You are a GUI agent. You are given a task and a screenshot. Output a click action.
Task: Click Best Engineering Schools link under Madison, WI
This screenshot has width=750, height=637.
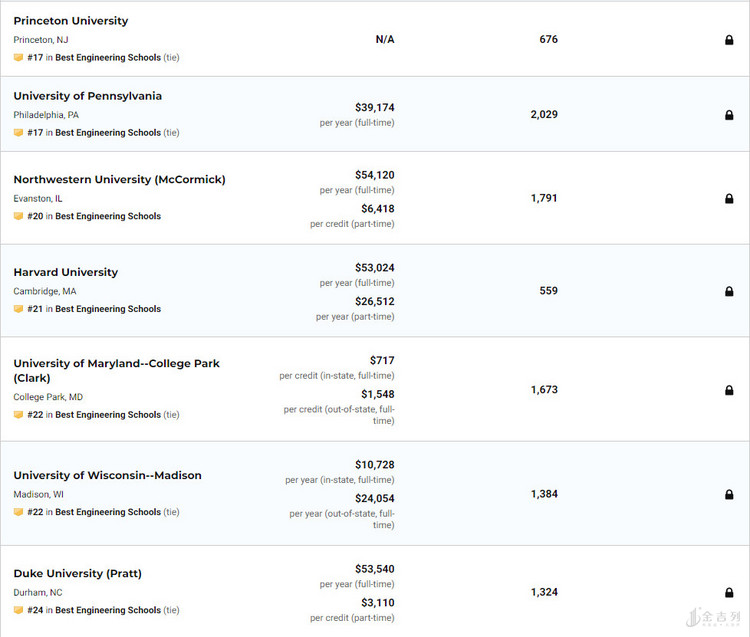click(108, 512)
